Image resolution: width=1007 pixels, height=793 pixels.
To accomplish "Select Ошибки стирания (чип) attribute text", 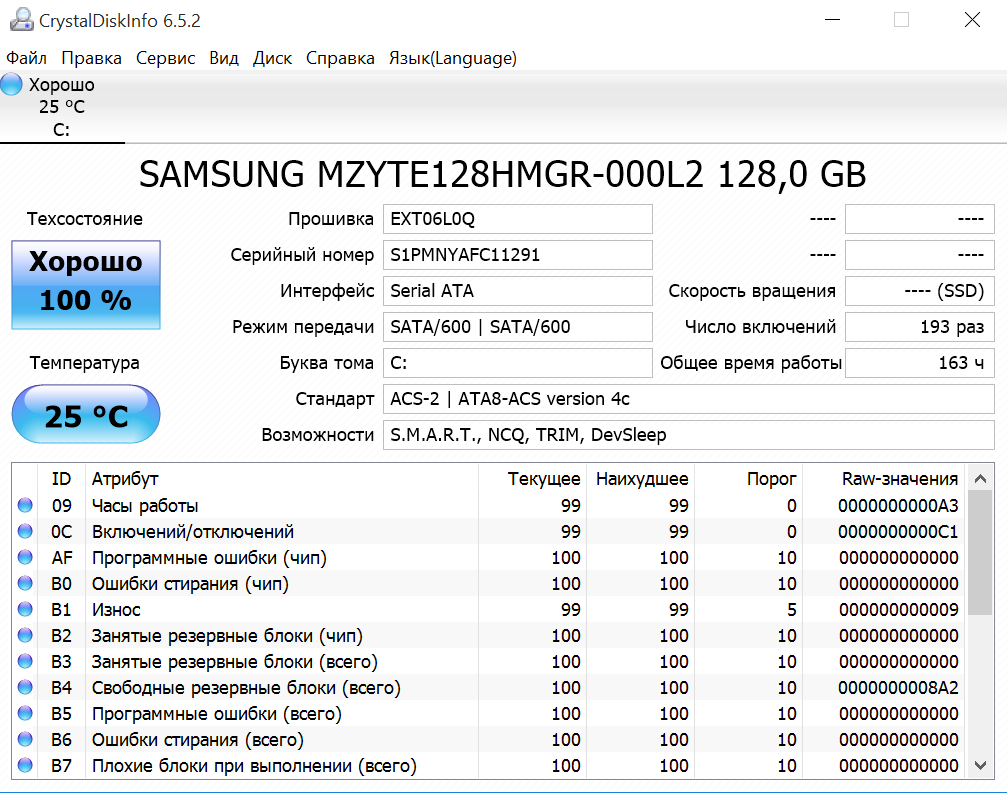I will [190, 584].
